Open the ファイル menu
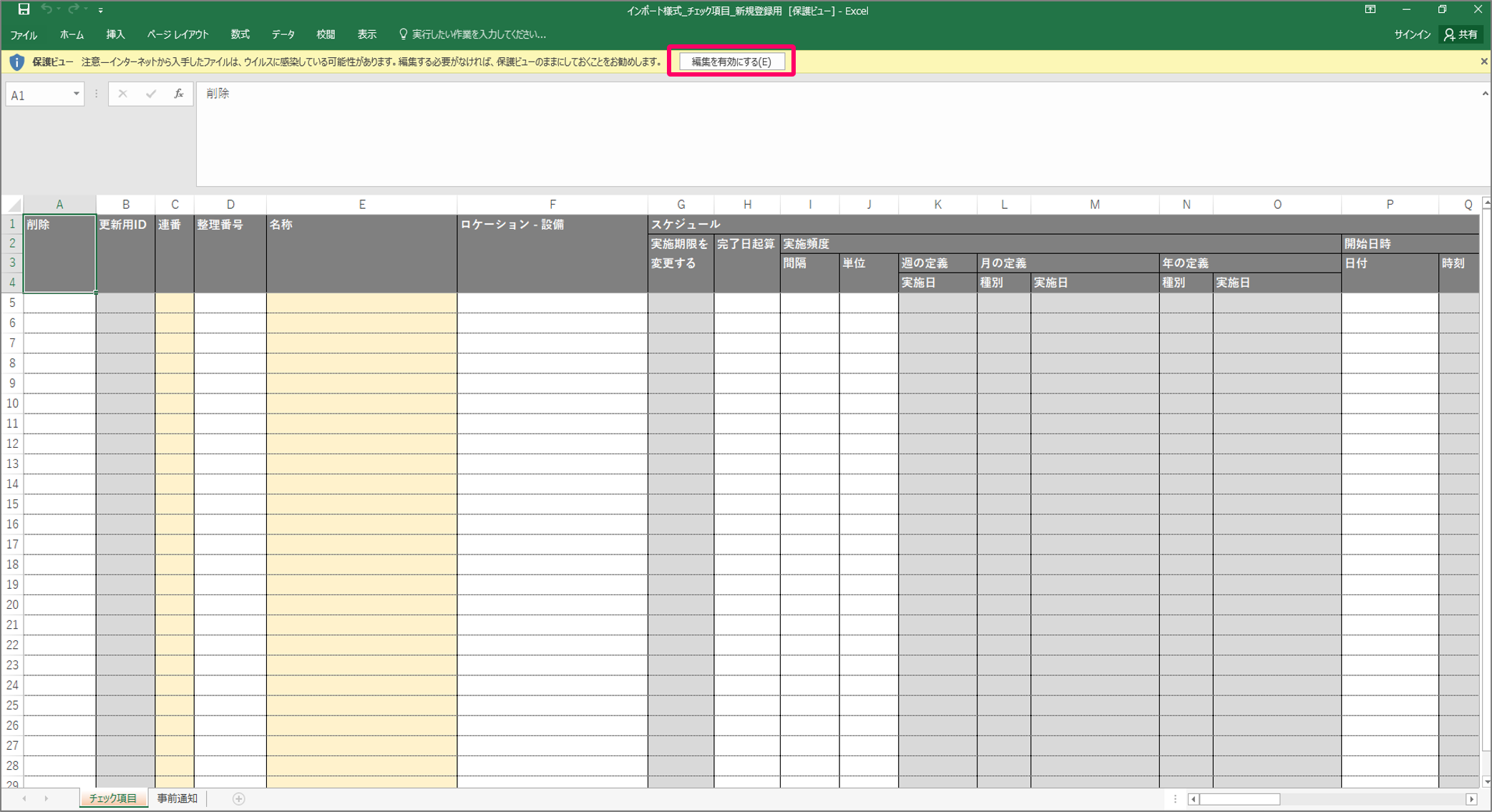 point(24,34)
